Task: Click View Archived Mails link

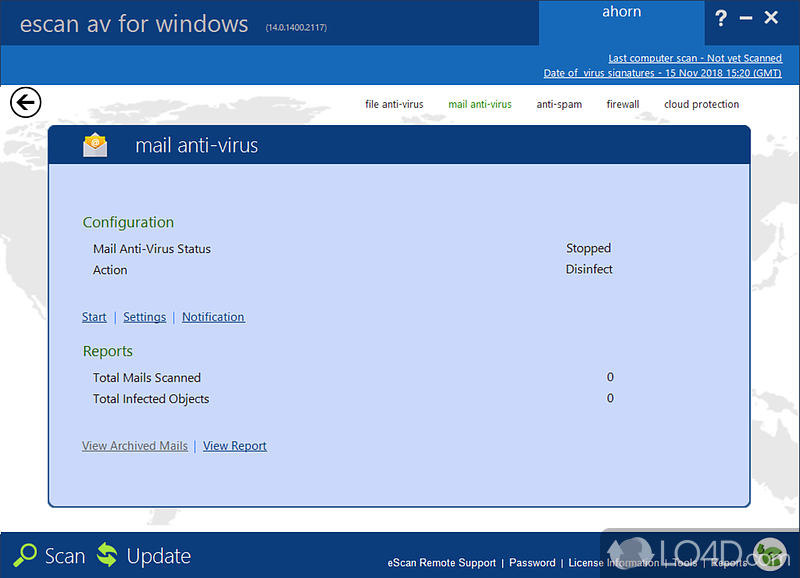Action: pyautogui.click(x=135, y=446)
